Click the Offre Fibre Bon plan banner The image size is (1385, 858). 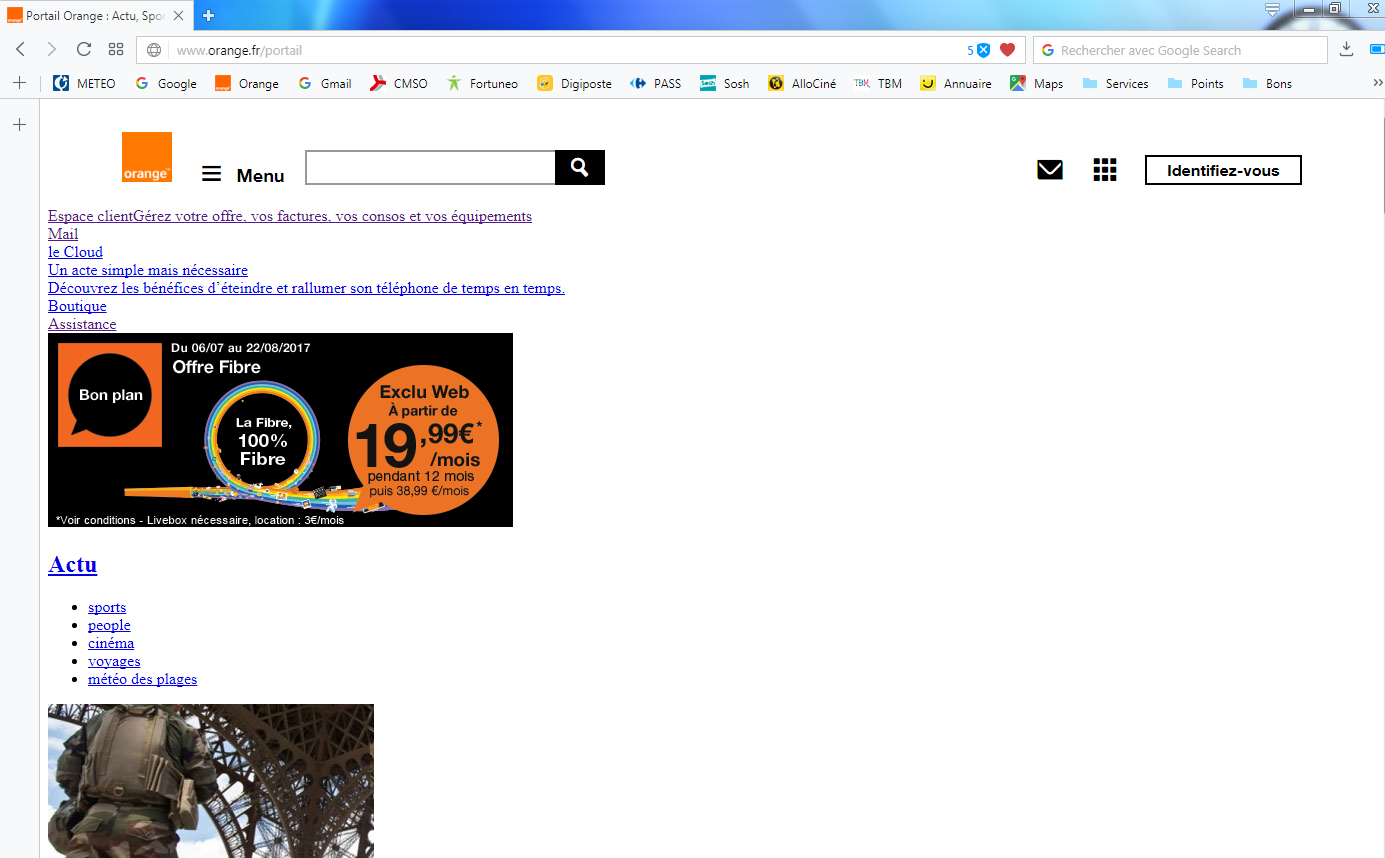pyautogui.click(x=280, y=430)
